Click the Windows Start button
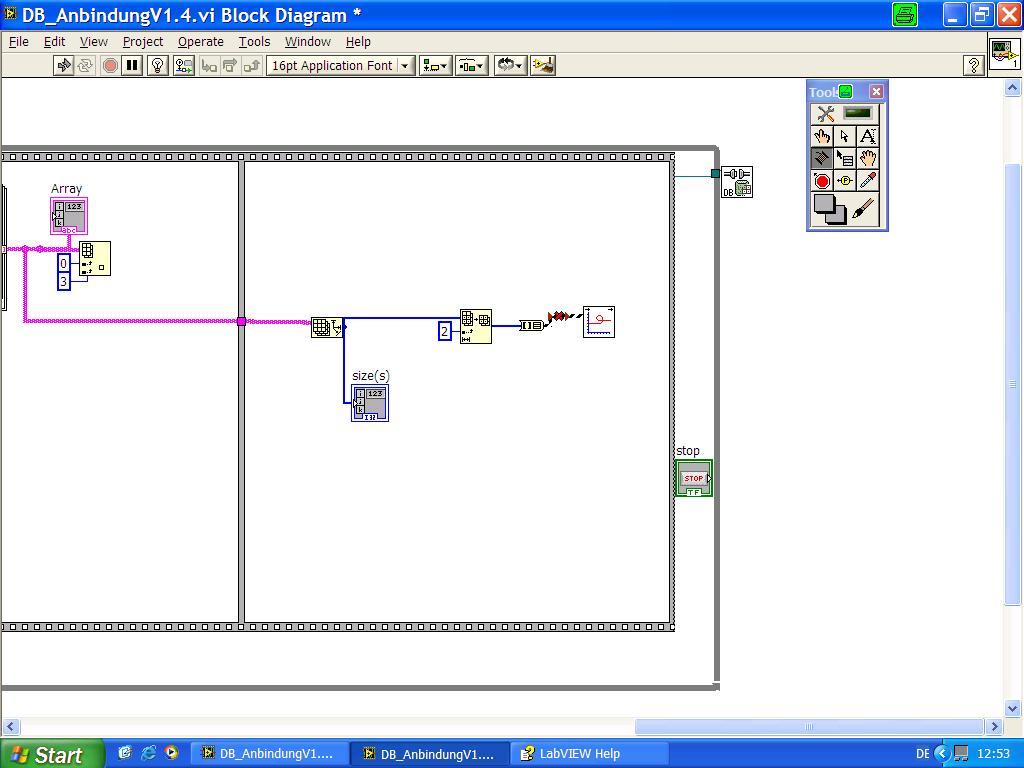The image size is (1024, 768). click(x=51, y=754)
